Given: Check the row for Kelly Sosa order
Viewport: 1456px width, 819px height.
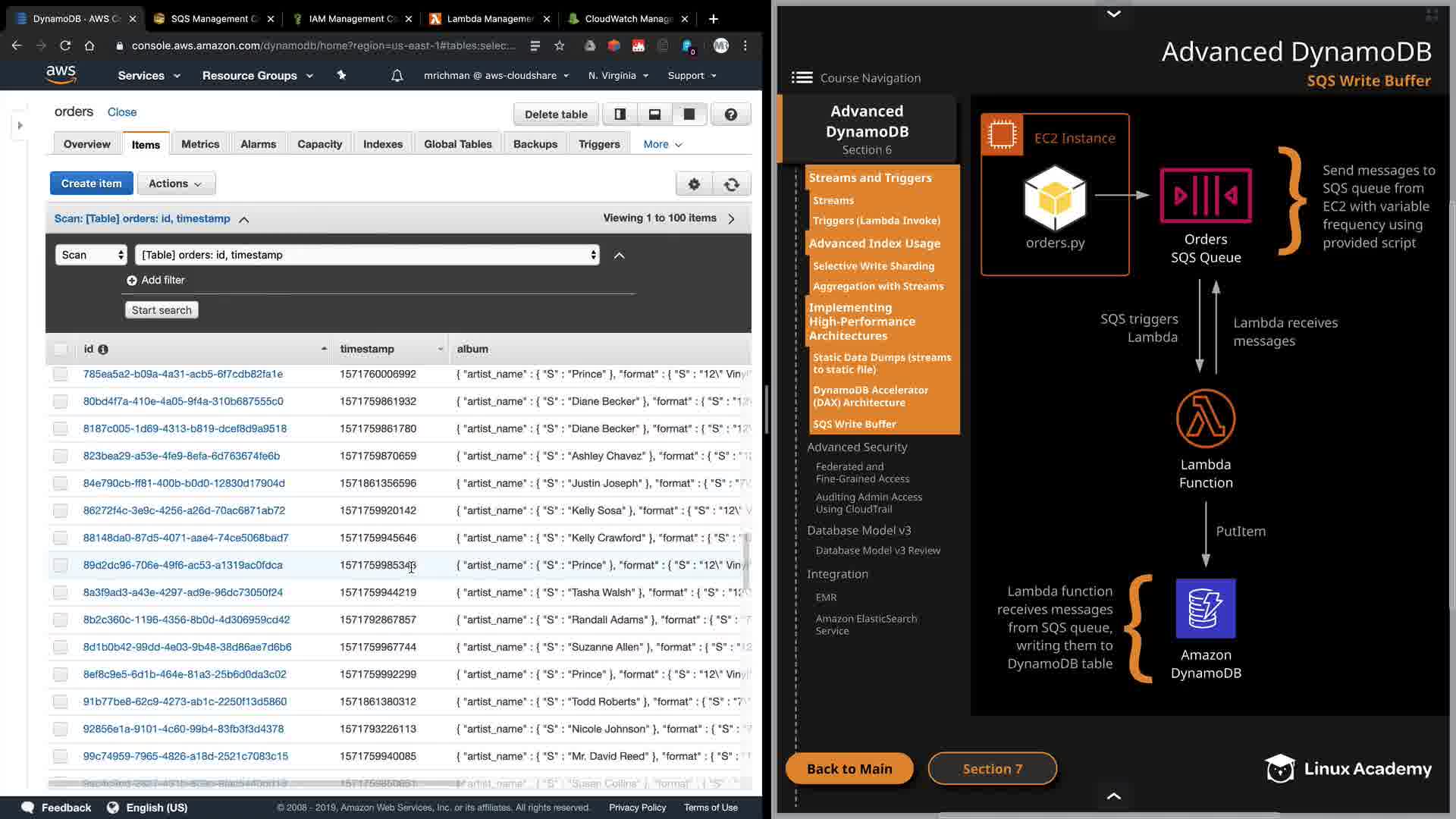Looking at the screenshot, I should 61,511.
